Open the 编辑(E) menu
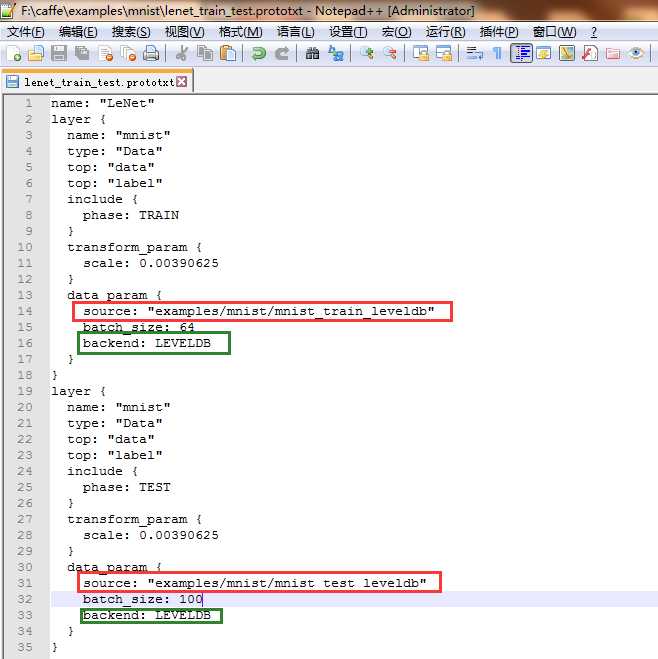The width and height of the screenshot is (658, 659). 78,32
